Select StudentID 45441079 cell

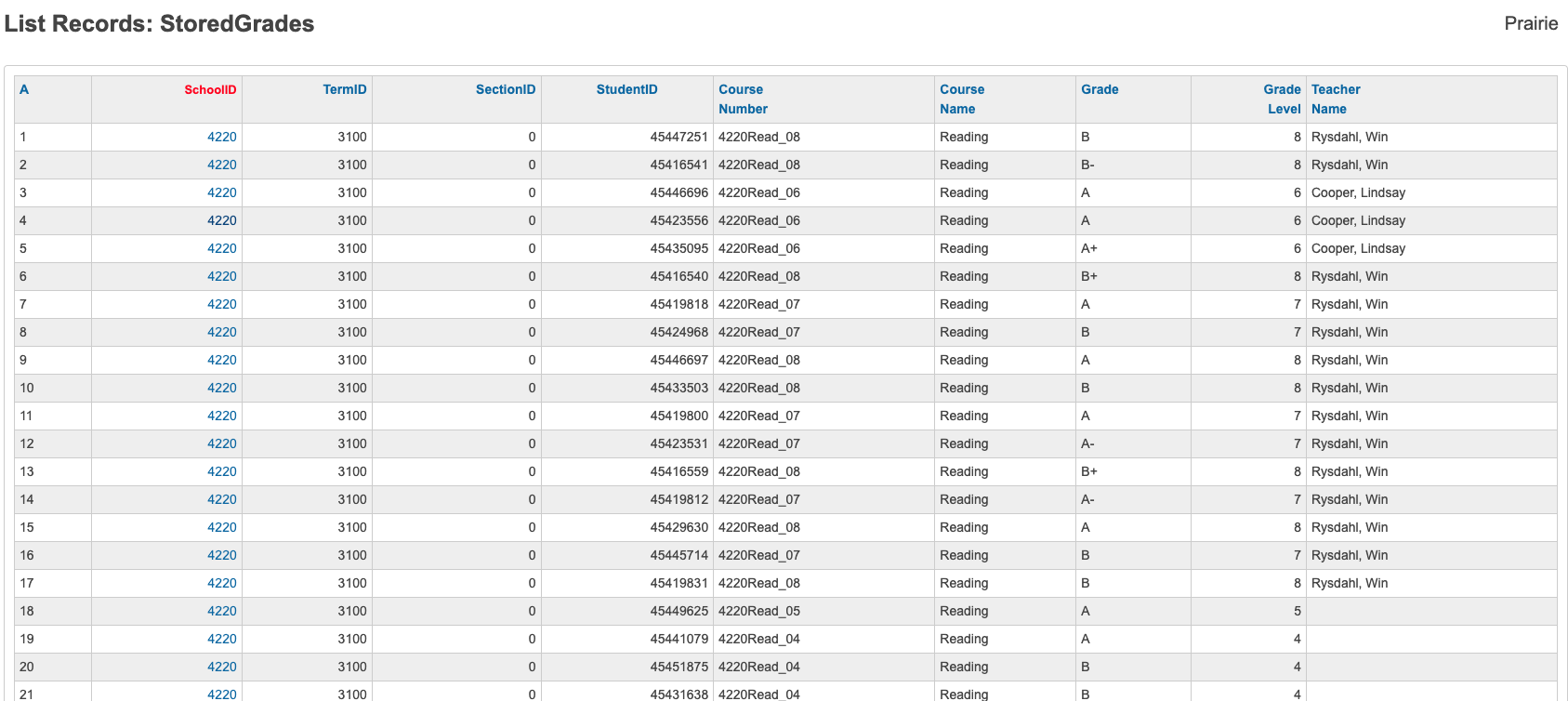[627, 639]
